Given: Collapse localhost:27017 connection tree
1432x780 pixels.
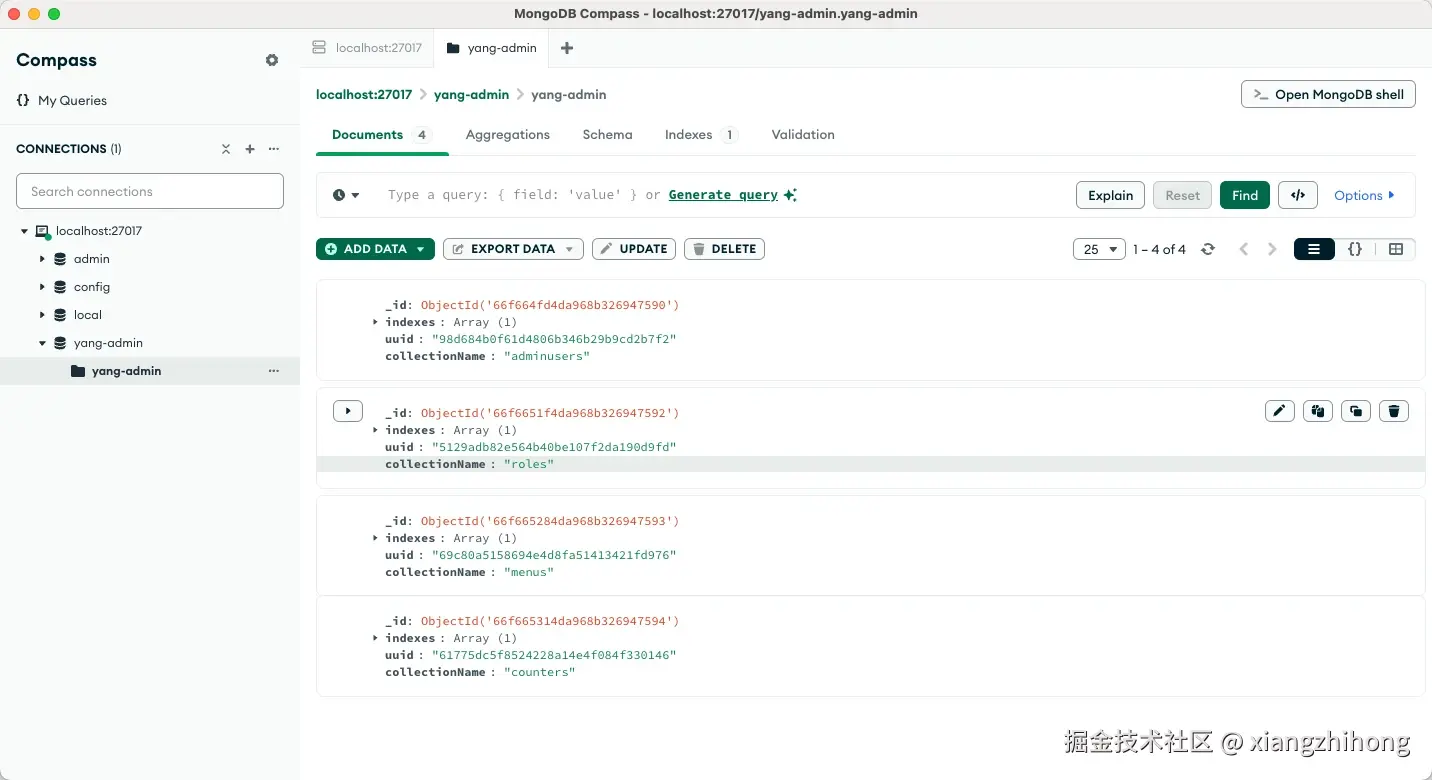Looking at the screenshot, I should coord(24,231).
